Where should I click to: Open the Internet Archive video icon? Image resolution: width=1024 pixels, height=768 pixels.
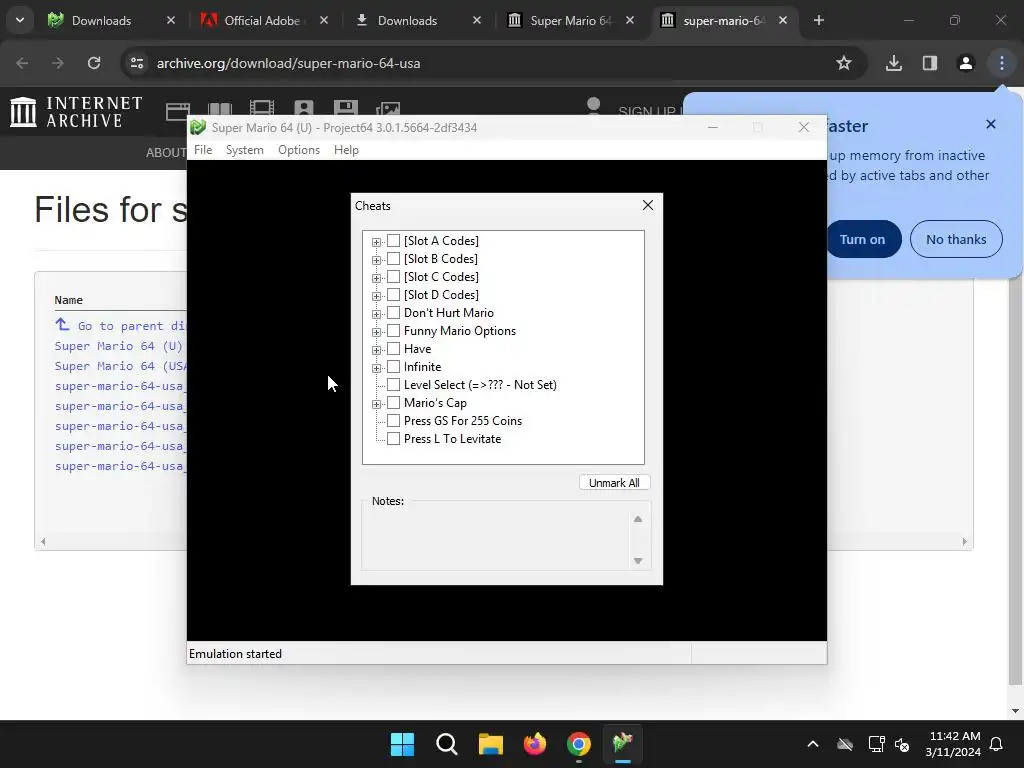click(x=262, y=108)
